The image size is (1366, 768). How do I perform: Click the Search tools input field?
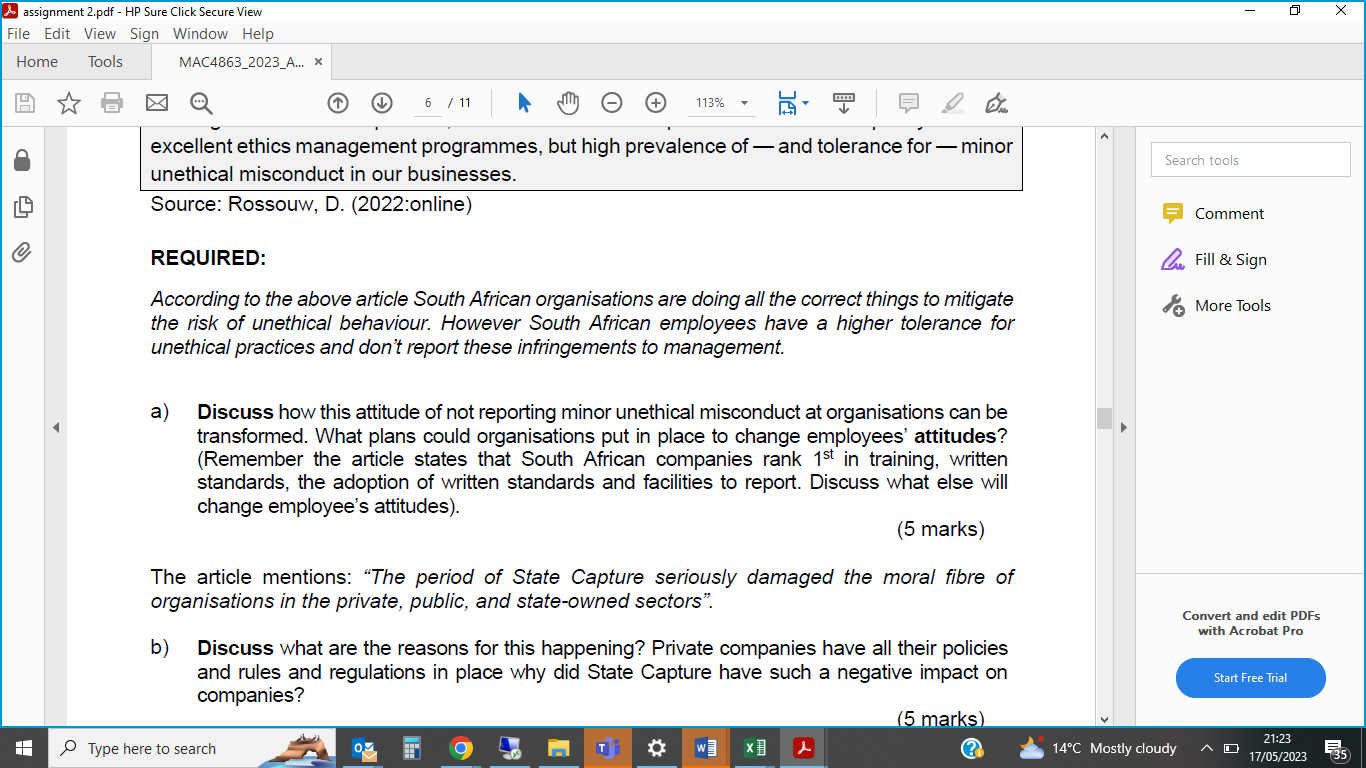[1250, 159]
